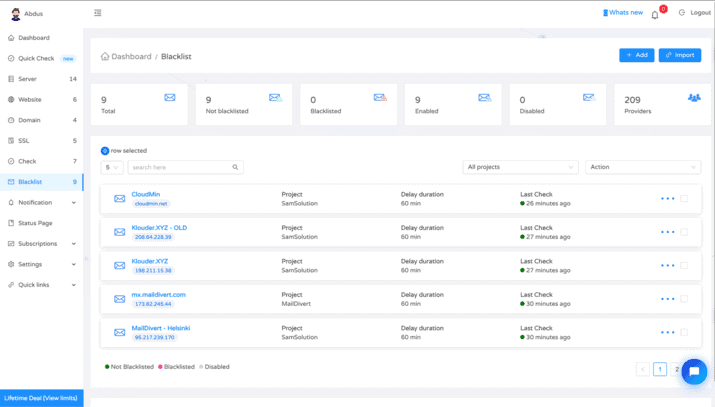This screenshot has width=715, height=407.
Task: Expand the Settings sidebar menu
Action: pos(42,264)
